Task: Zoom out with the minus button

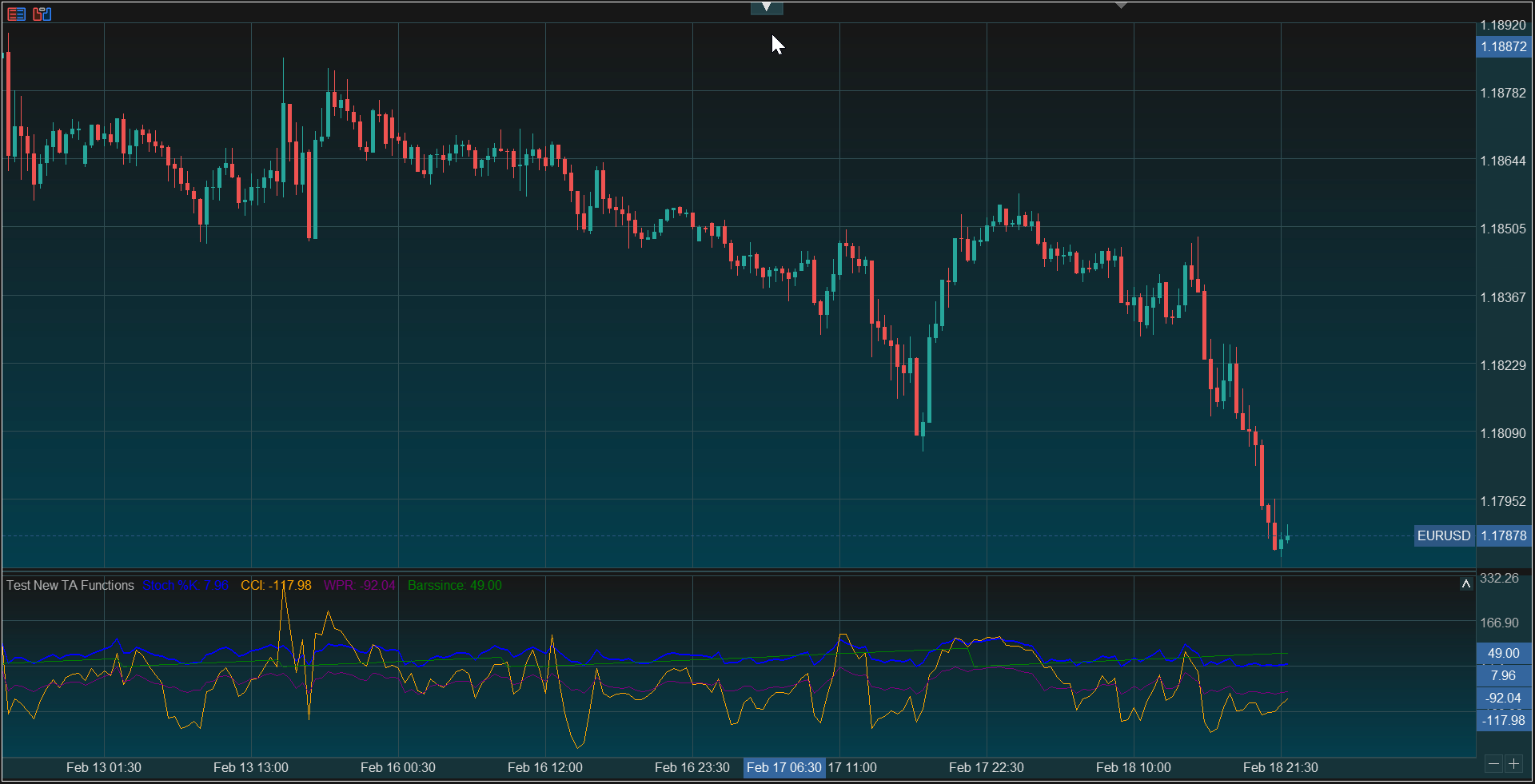Action: tap(1493, 764)
